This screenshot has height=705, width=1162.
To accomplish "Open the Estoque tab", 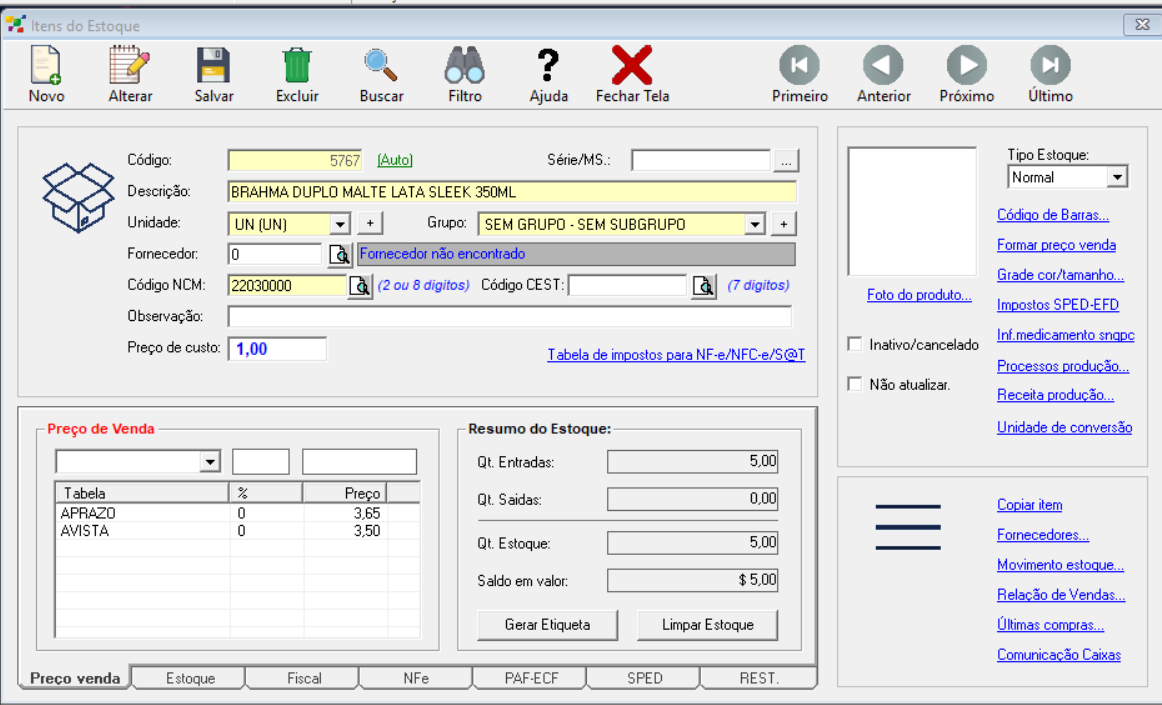I will (x=190, y=678).
